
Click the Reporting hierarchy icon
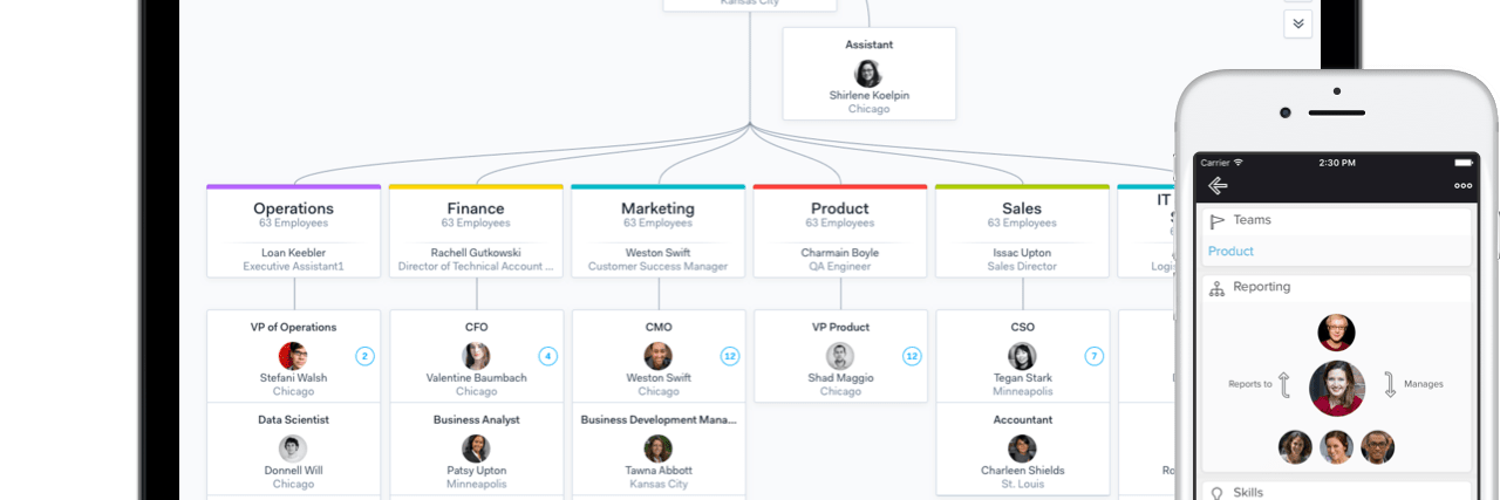click(1217, 288)
